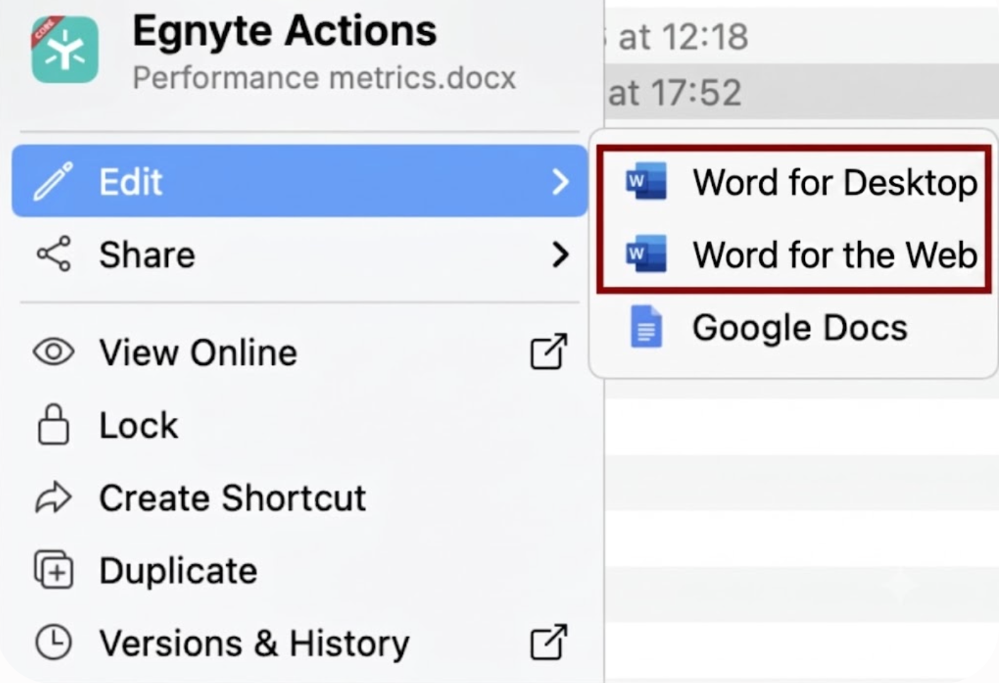Click the duplicate plus icon
This screenshot has height=683, width=999.
point(54,570)
